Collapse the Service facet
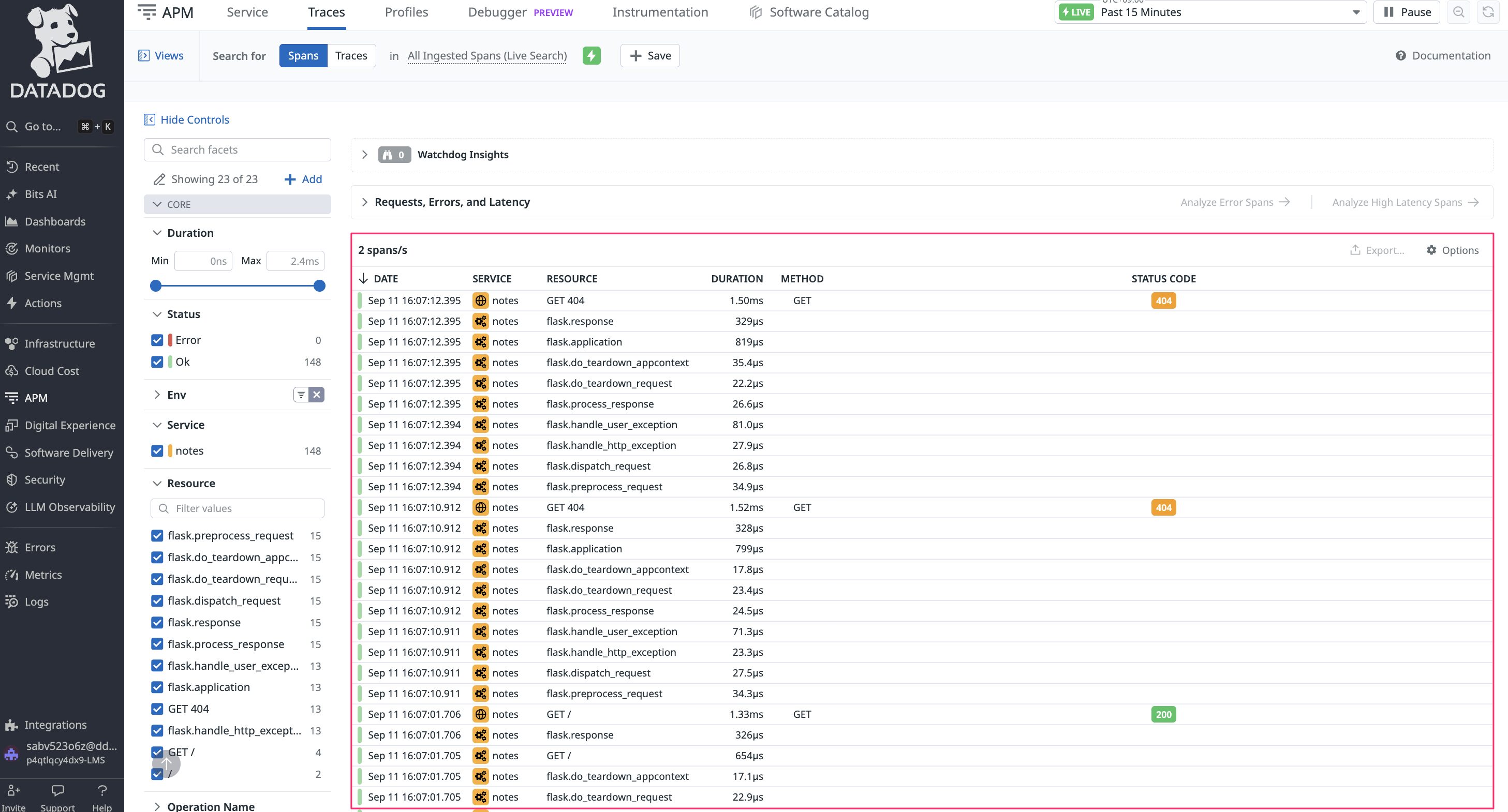This screenshot has width=1508, height=812. tap(157, 425)
